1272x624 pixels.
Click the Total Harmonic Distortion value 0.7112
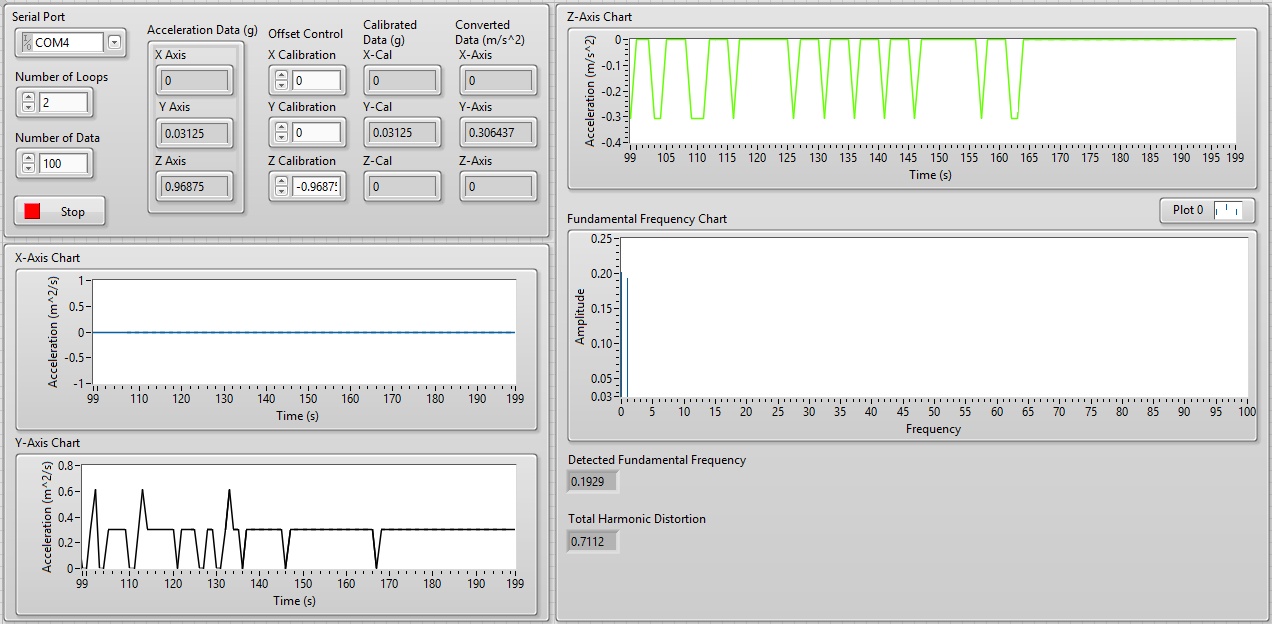pos(593,541)
